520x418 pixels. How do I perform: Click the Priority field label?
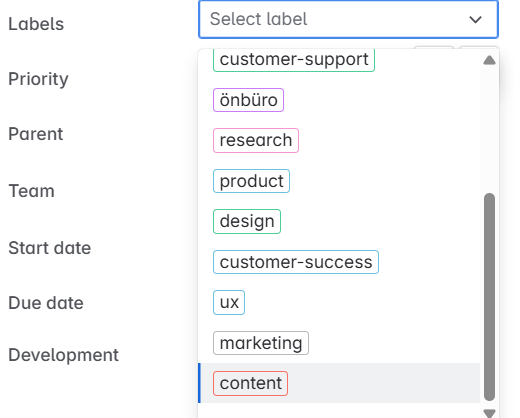38,79
